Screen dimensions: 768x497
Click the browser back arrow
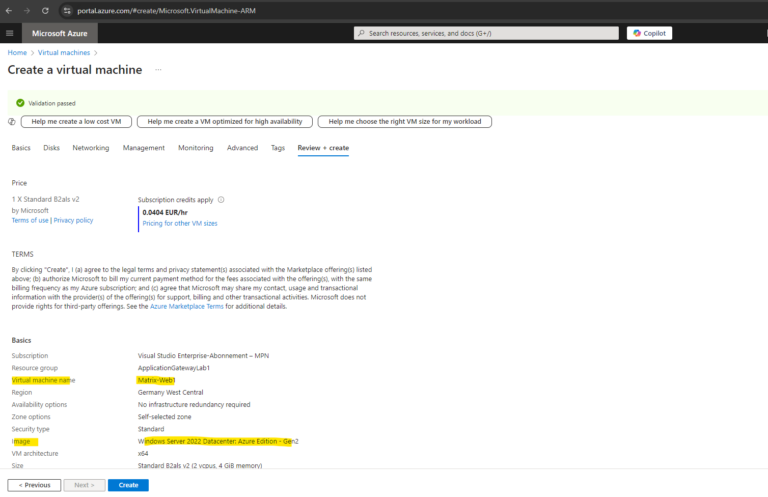tap(10, 11)
